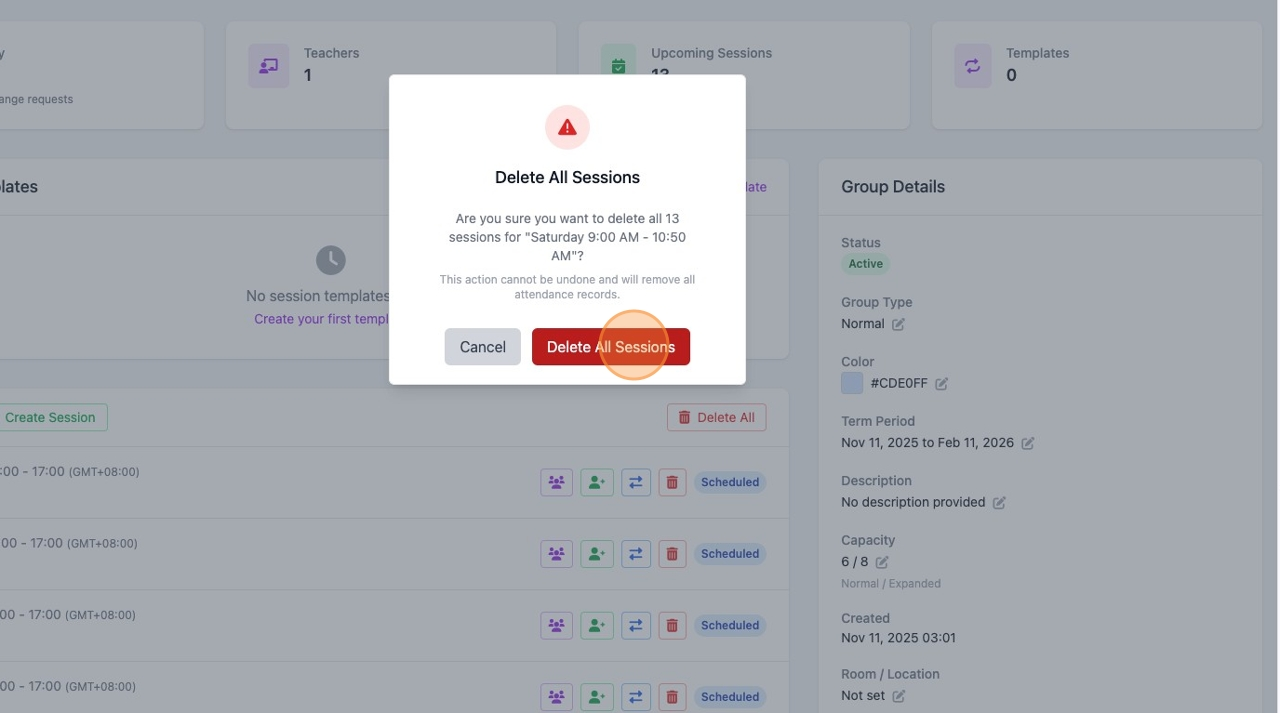Viewport: 1280px width, 713px height.
Task: Edit the Description pencil icon
Action: click(x=999, y=503)
